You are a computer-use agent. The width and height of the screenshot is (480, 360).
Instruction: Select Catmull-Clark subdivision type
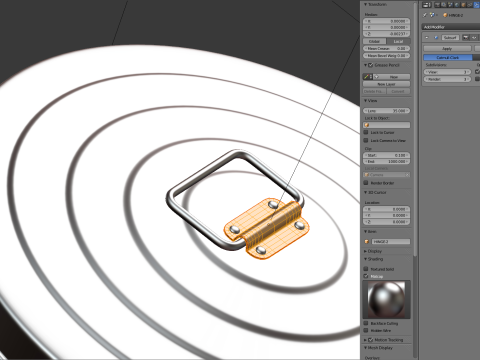click(x=448, y=57)
